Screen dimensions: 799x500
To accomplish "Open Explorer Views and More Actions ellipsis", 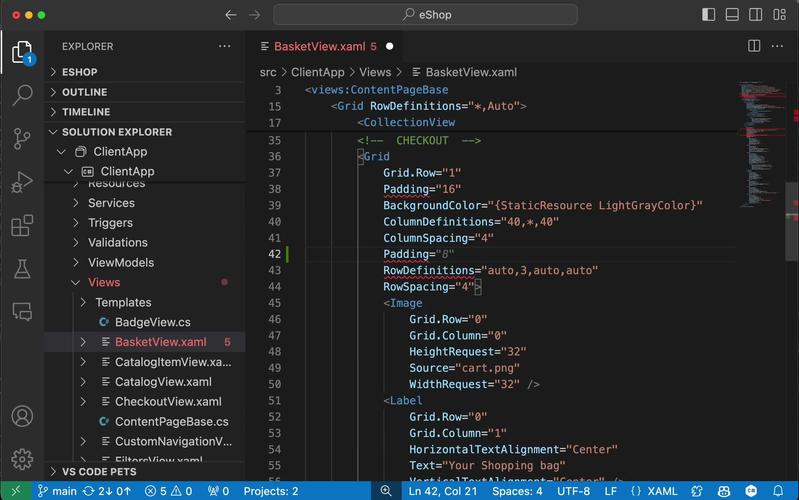I will click(x=224, y=46).
